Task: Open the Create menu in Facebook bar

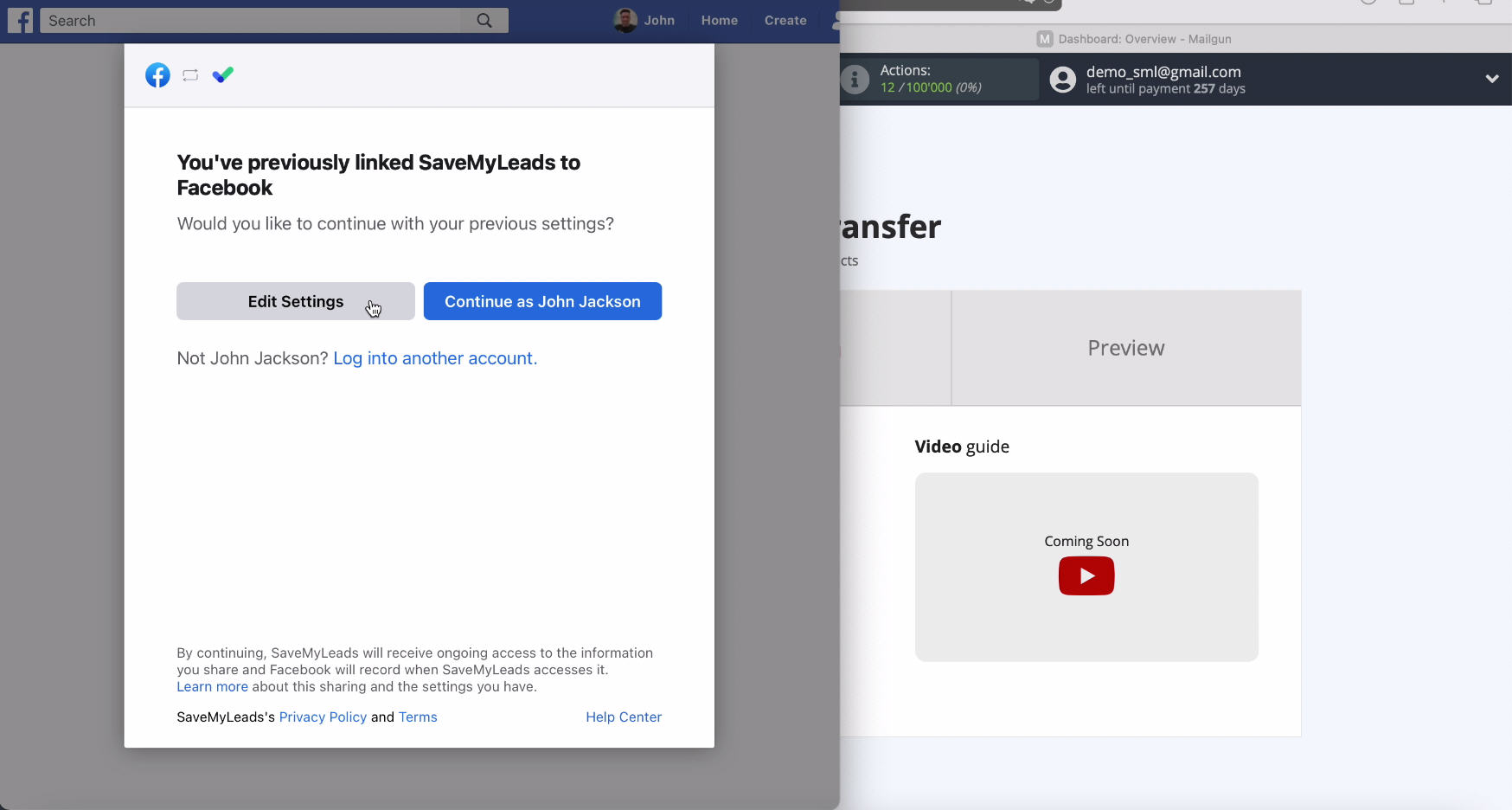Action: tap(785, 20)
